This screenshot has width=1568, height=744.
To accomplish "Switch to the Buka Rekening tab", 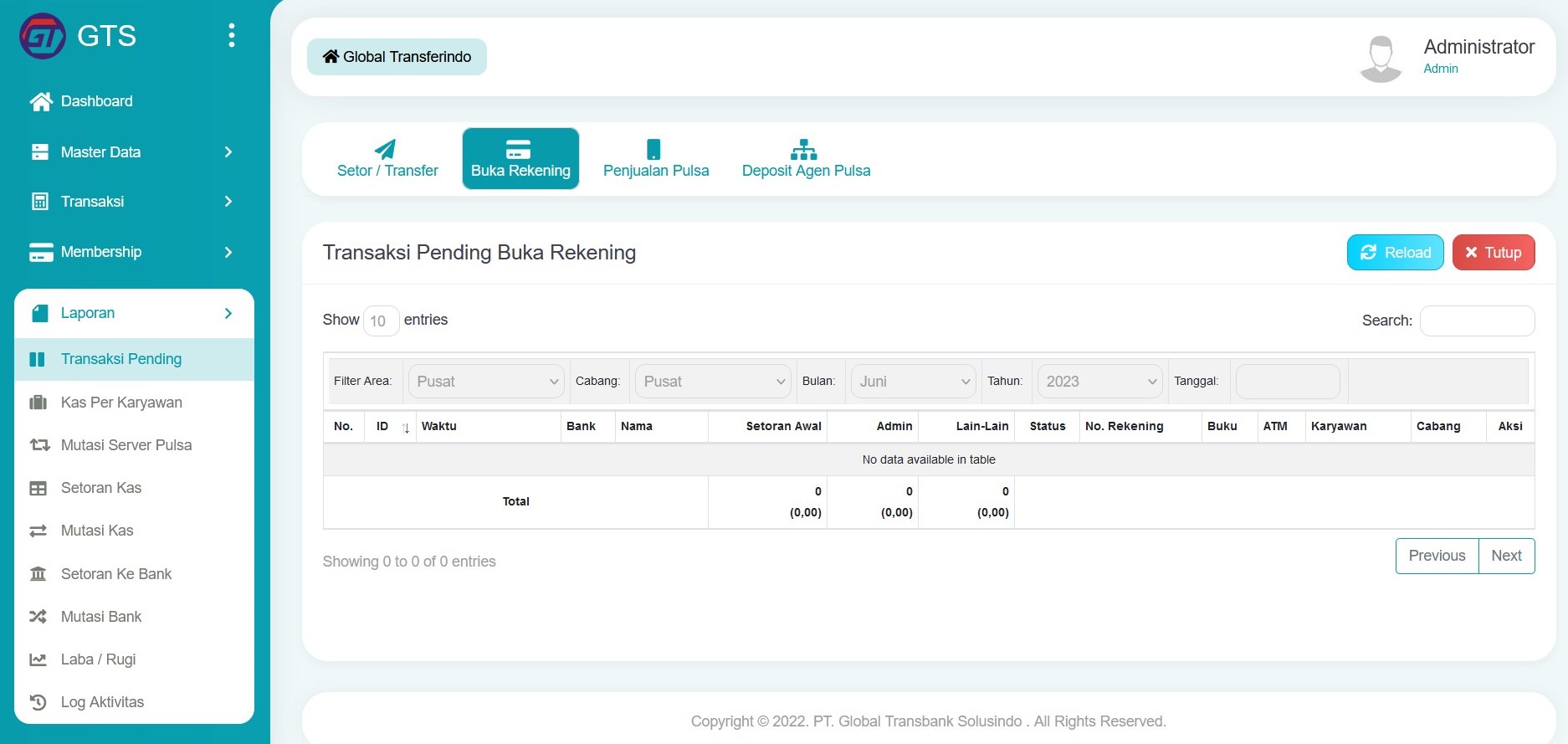I will tap(520, 158).
